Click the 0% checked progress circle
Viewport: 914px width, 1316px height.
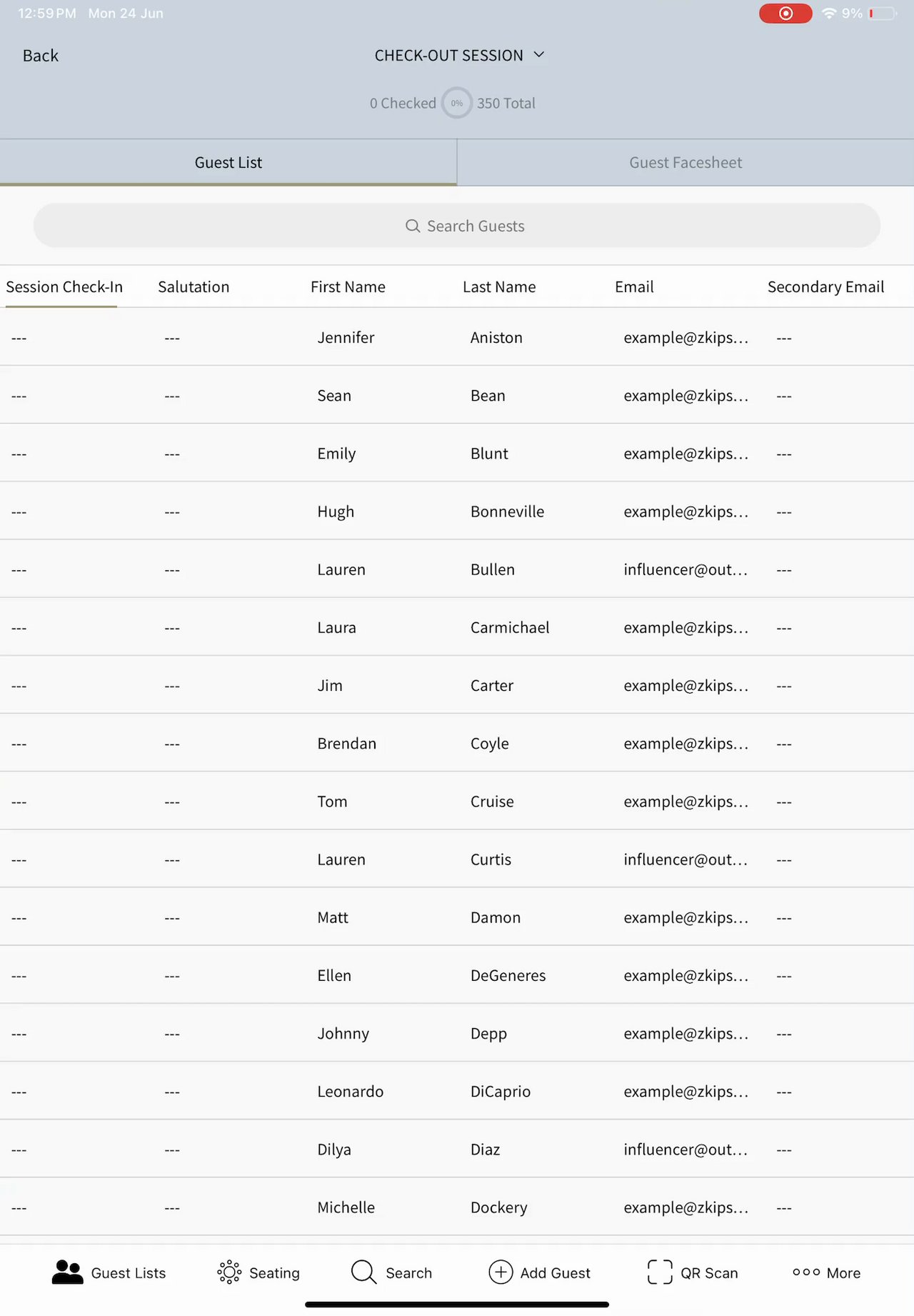(457, 104)
